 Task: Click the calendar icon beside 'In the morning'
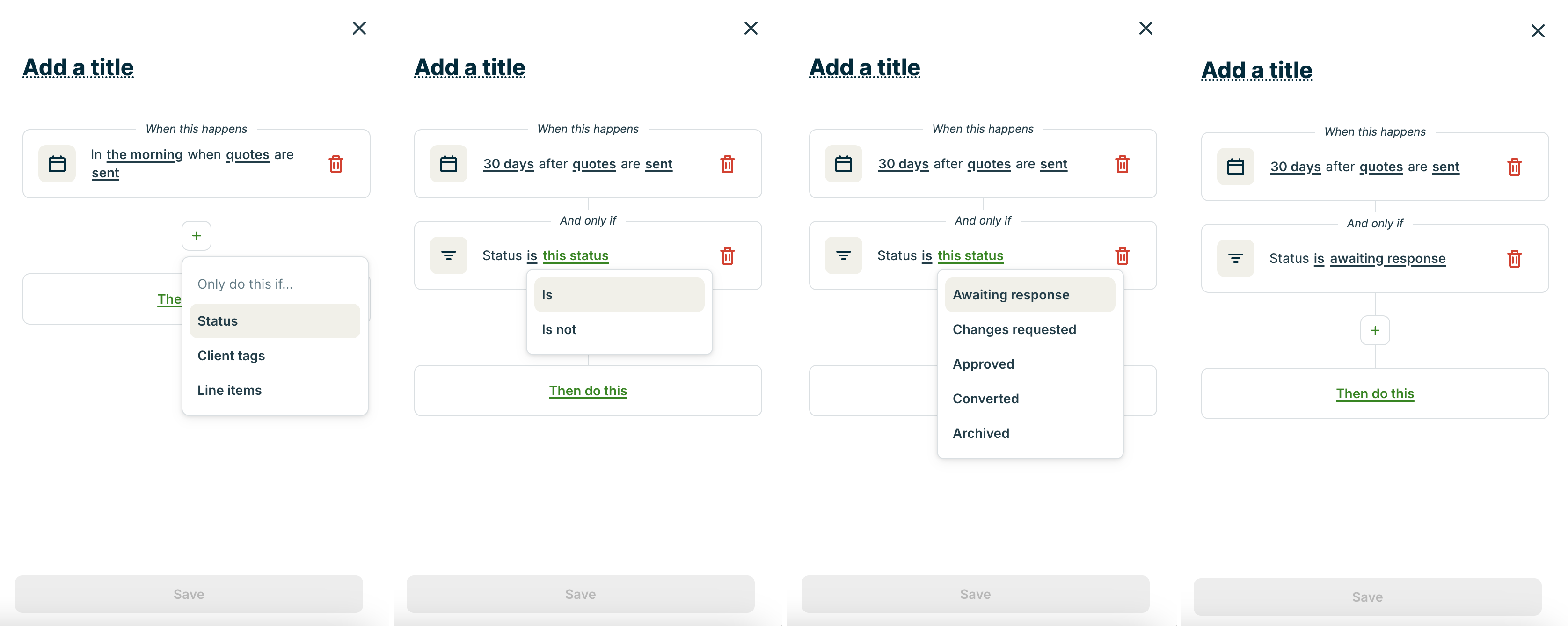(57, 164)
